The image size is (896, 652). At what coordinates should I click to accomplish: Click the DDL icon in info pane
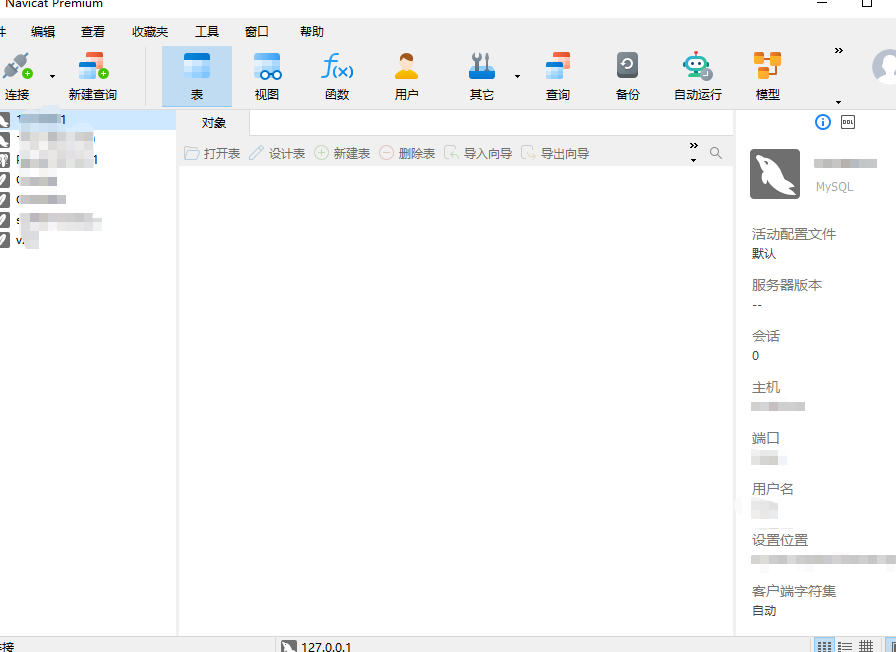(x=850, y=122)
